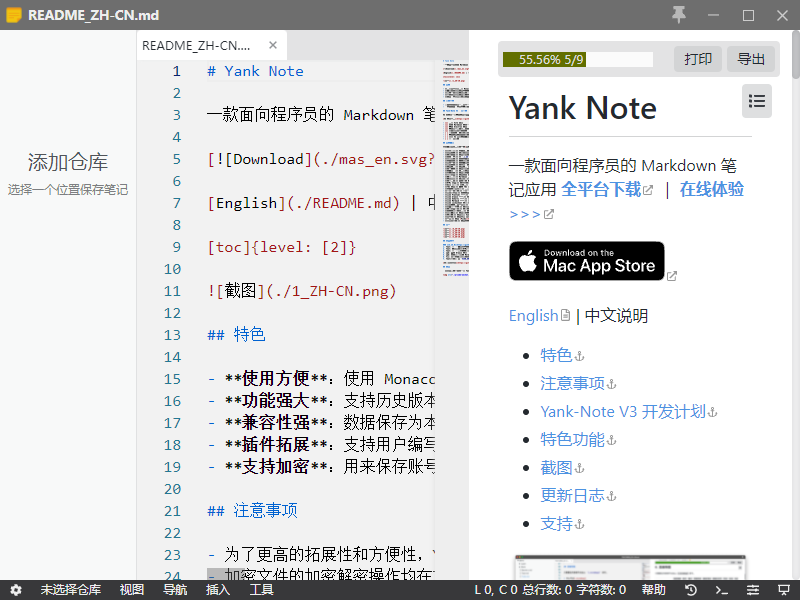Open version history using the clock icon
Viewport: 800px width, 600px height.
tap(691, 589)
